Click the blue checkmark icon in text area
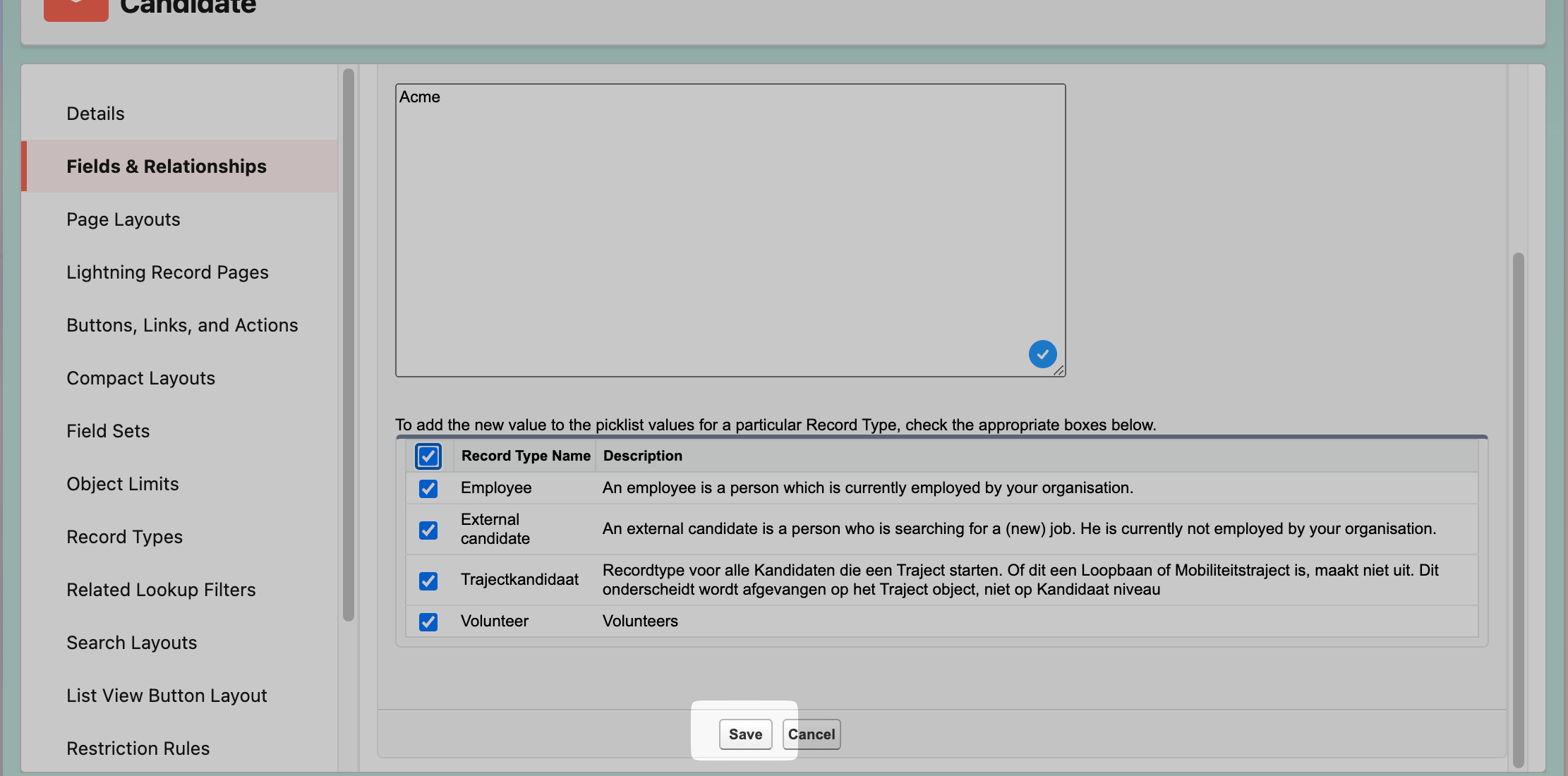This screenshot has width=1568, height=776. tap(1042, 354)
